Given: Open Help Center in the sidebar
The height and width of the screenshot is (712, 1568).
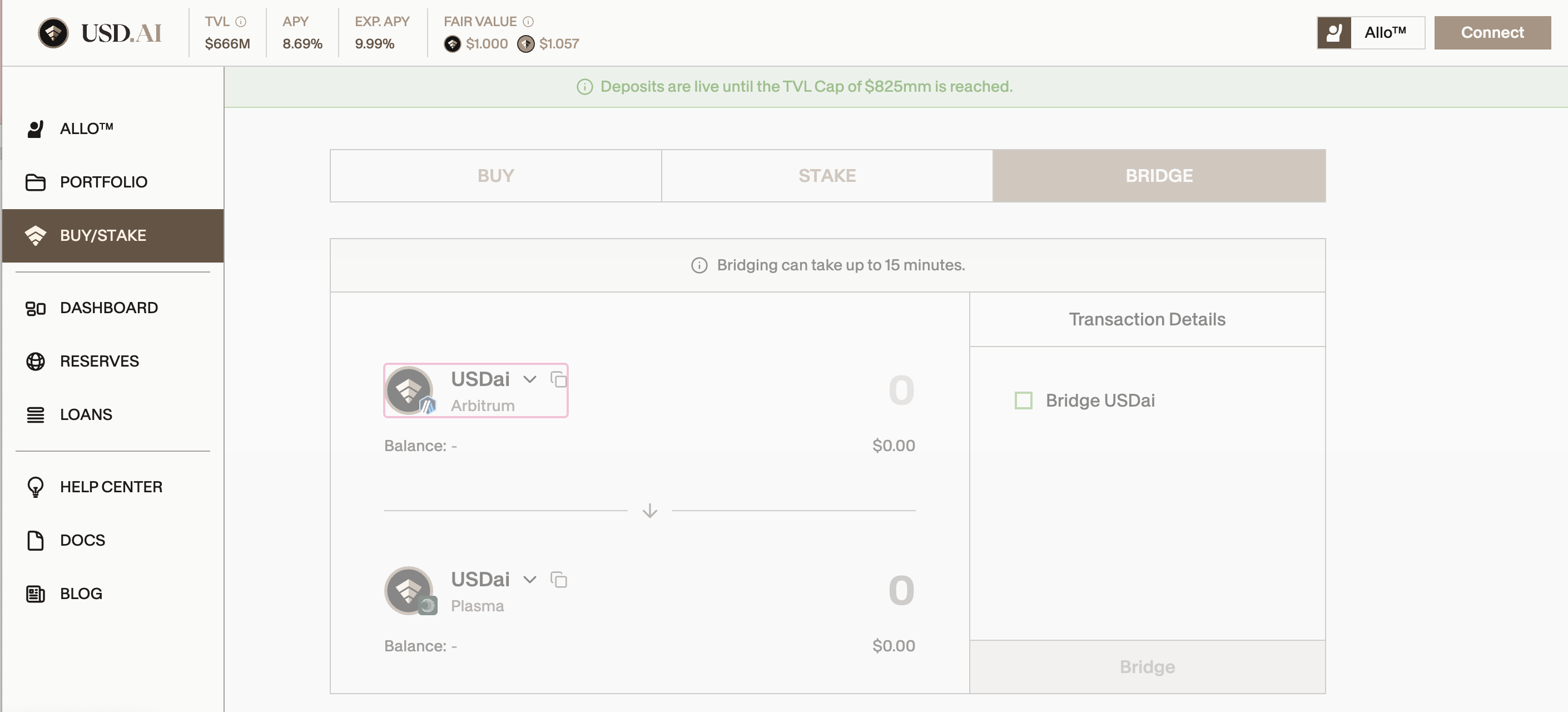Looking at the screenshot, I should click(x=111, y=487).
